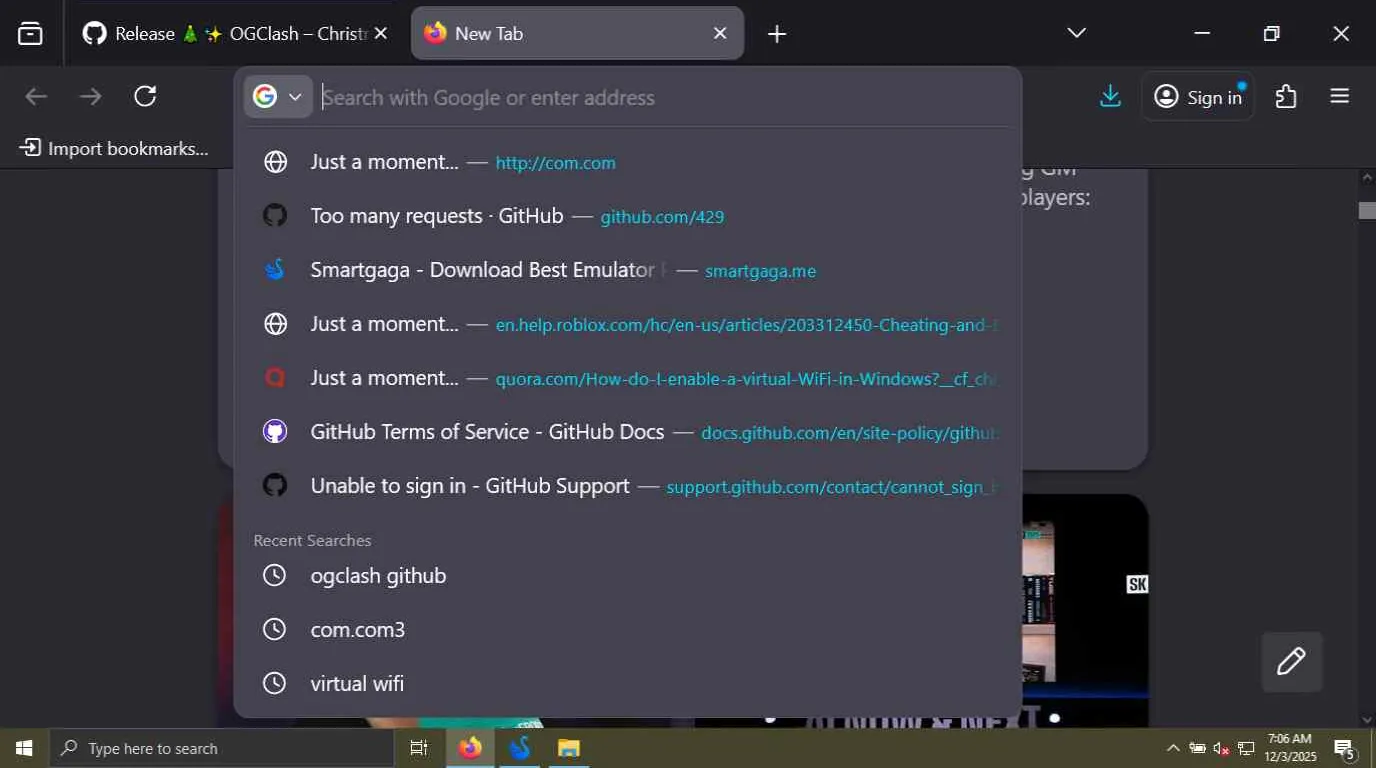
Task: Open the 'Unable to sign in - GitHub Support' suggestion
Action: click(x=627, y=486)
